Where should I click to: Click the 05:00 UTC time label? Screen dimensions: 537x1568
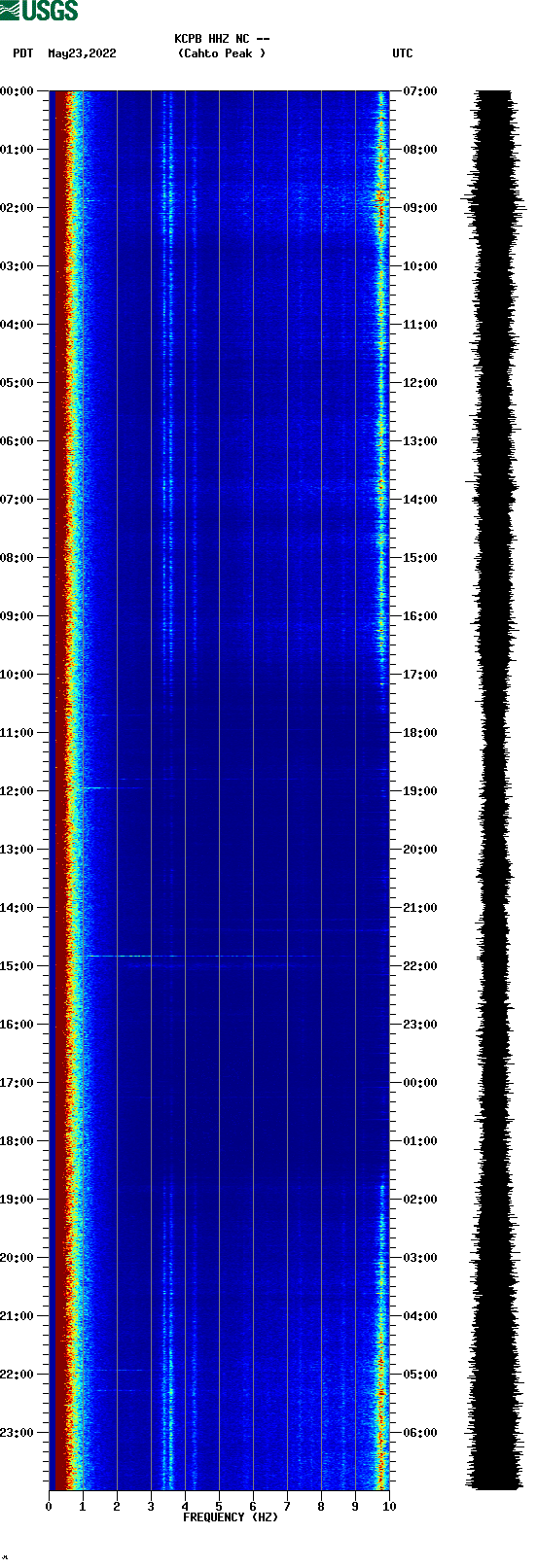[x=420, y=1375]
